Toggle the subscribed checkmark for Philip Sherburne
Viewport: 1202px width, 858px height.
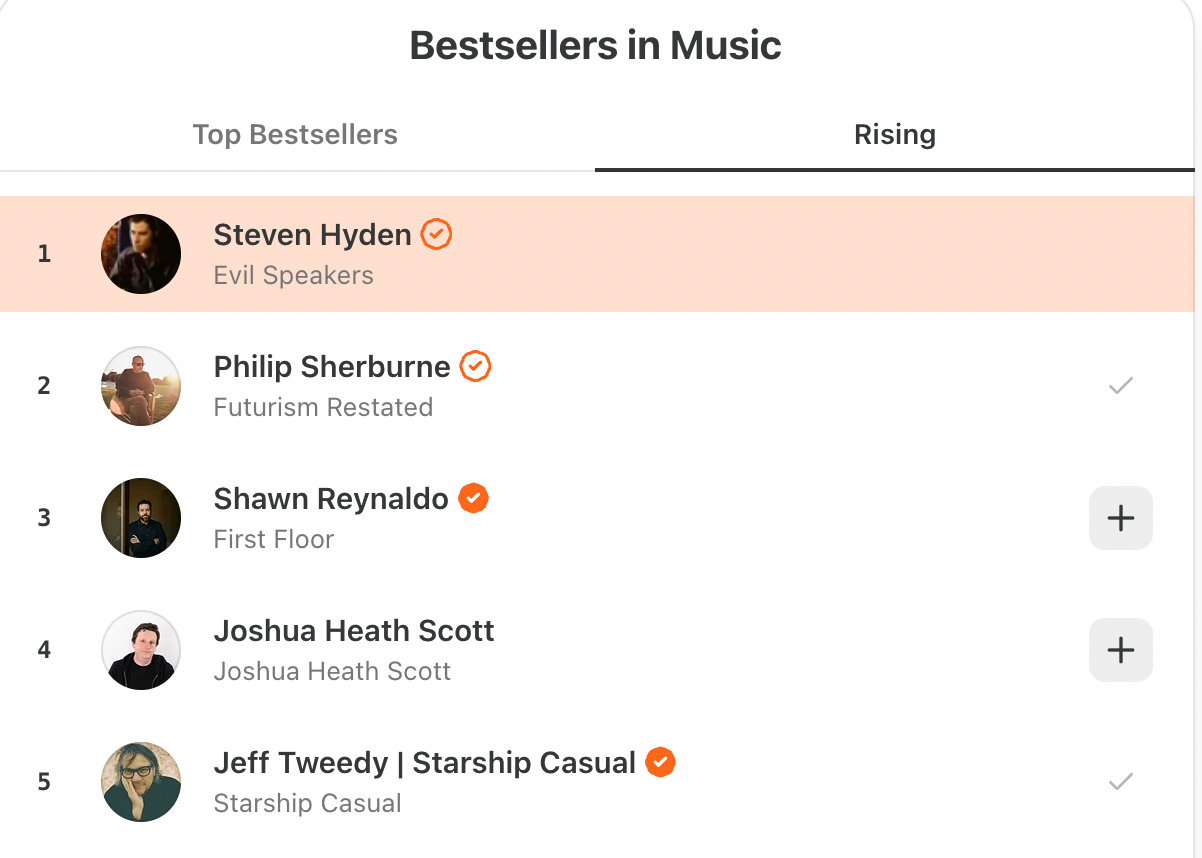coord(1120,385)
